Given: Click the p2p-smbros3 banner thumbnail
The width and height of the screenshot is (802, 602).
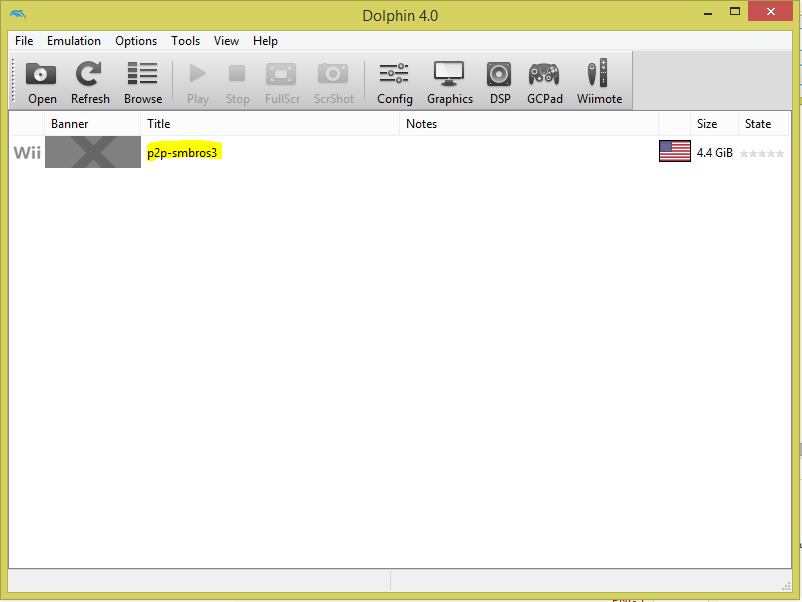Looking at the screenshot, I should click(93, 152).
